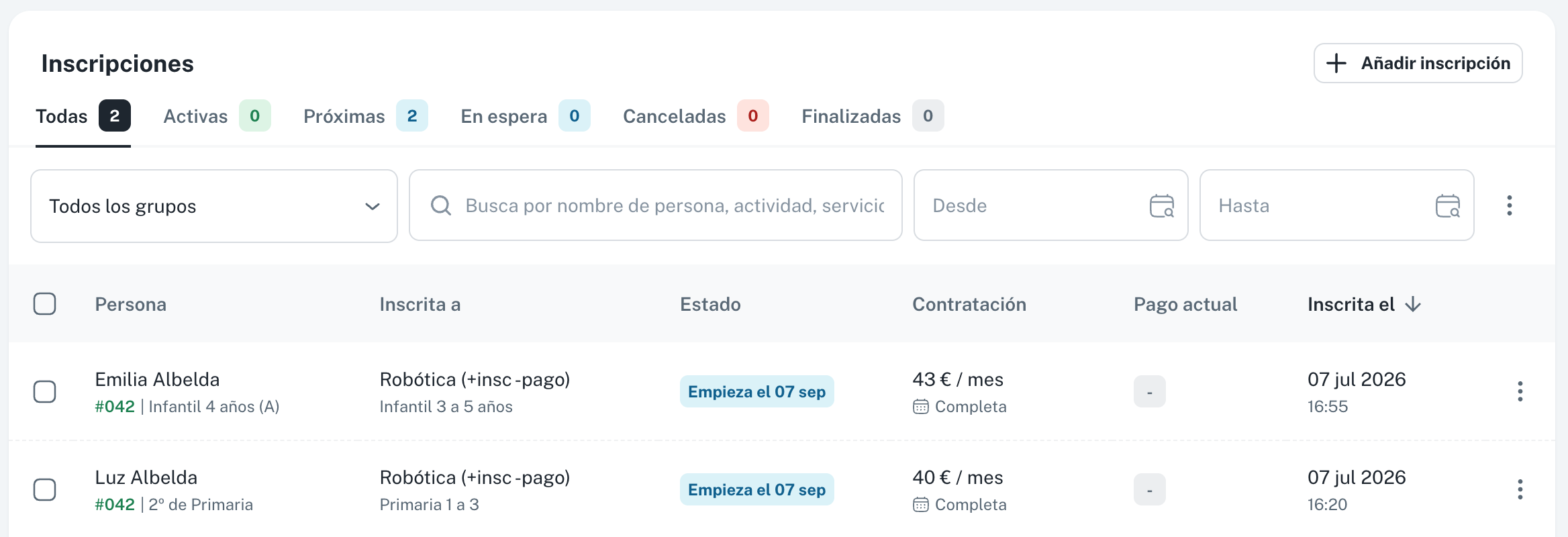Check the box for Luz Albelda
Image resolution: width=1568 pixels, height=537 pixels.
click(x=45, y=489)
